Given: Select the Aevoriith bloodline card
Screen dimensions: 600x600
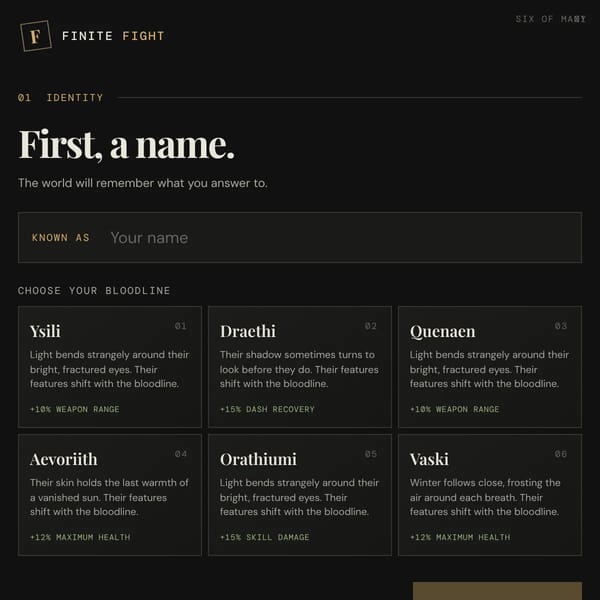Looking at the screenshot, I should [x=109, y=495].
